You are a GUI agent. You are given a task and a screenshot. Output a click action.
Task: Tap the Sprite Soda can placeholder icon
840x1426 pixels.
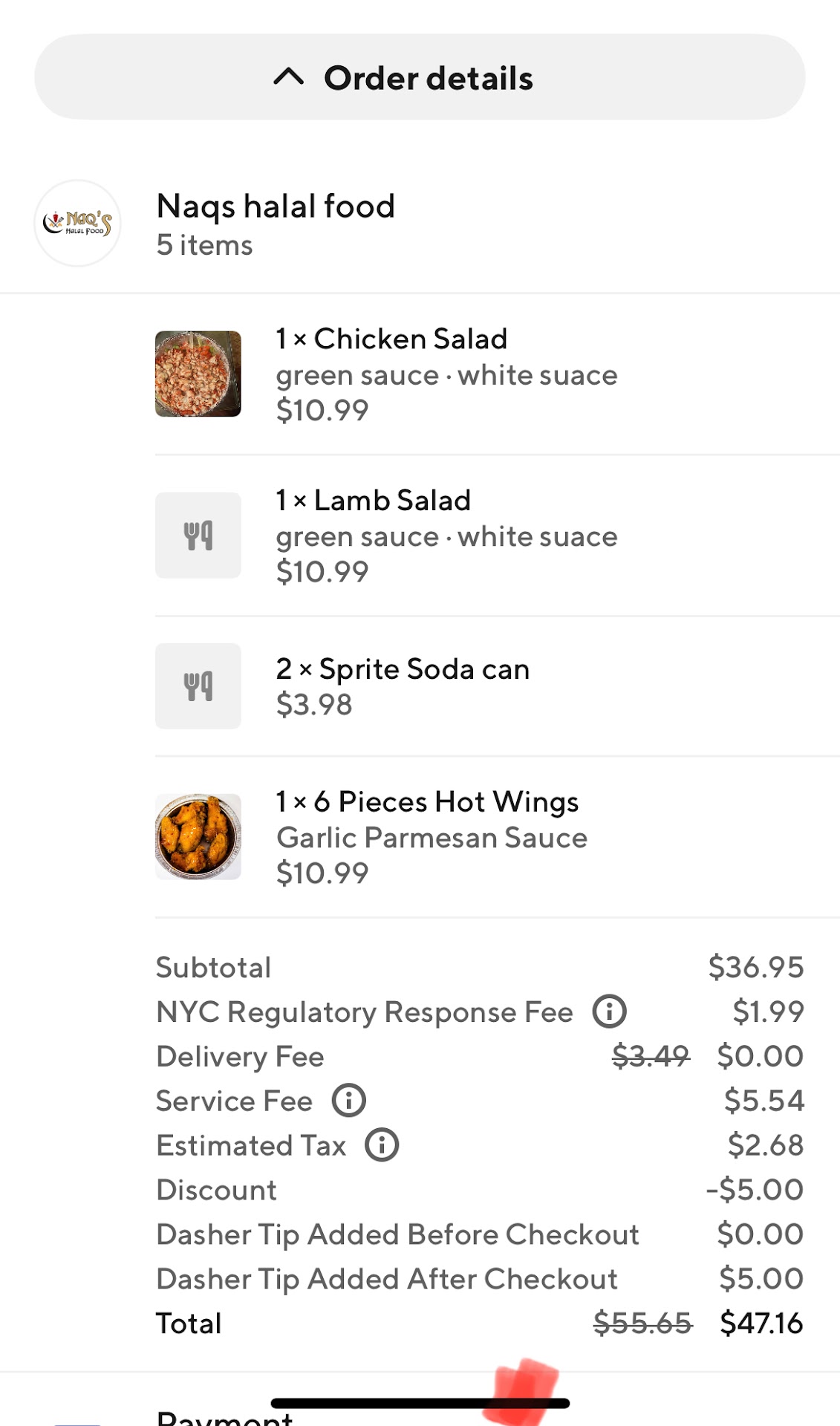click(198, 686)
